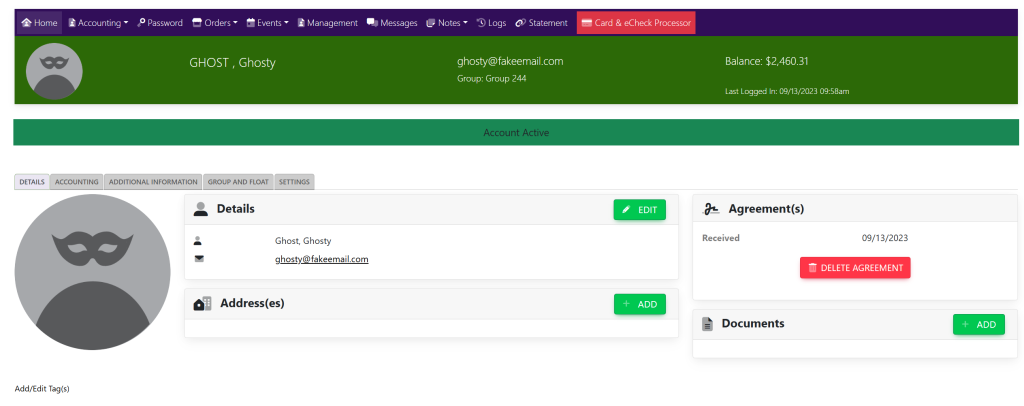
Task: Click the Messages chat icon
Action: (x=372, y=23)
